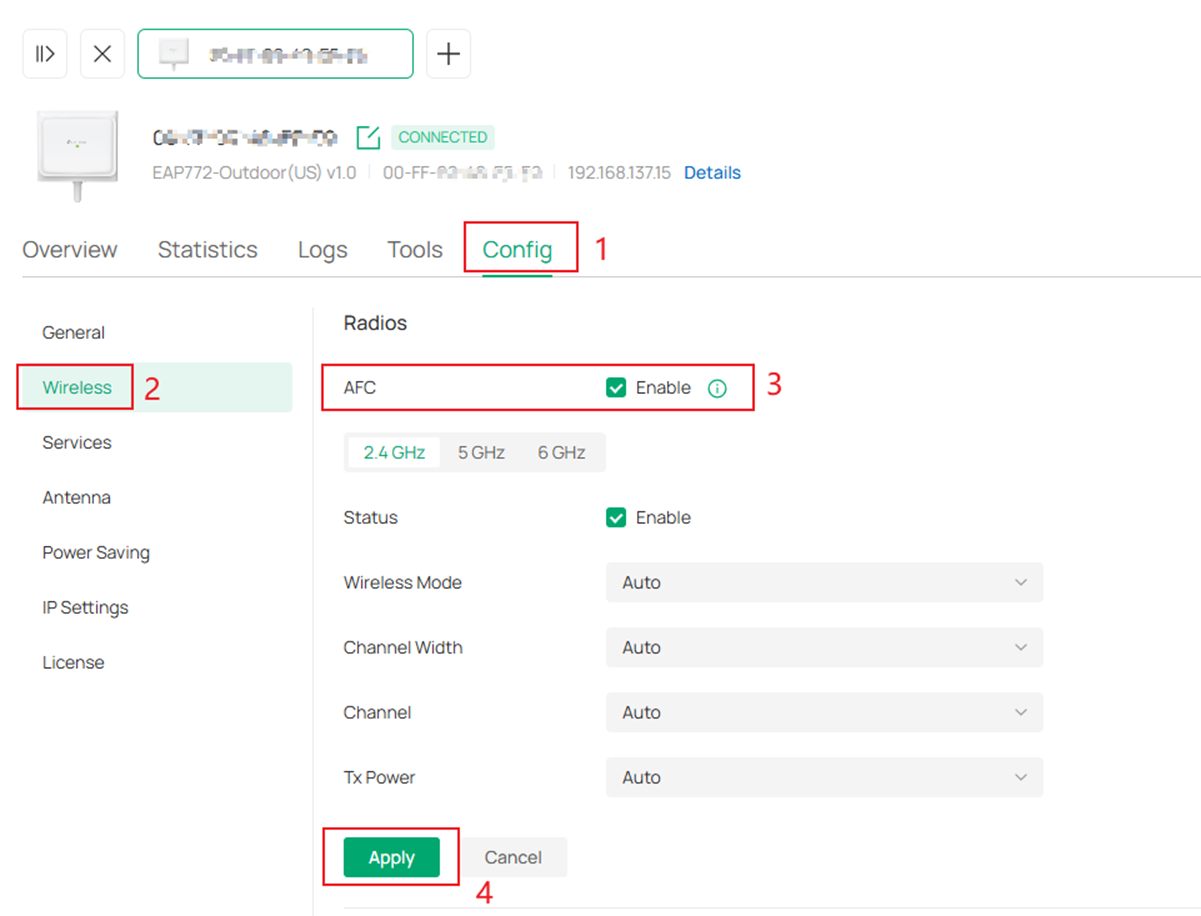Toggle the AFC Enable checkbox

coord(616,388)
